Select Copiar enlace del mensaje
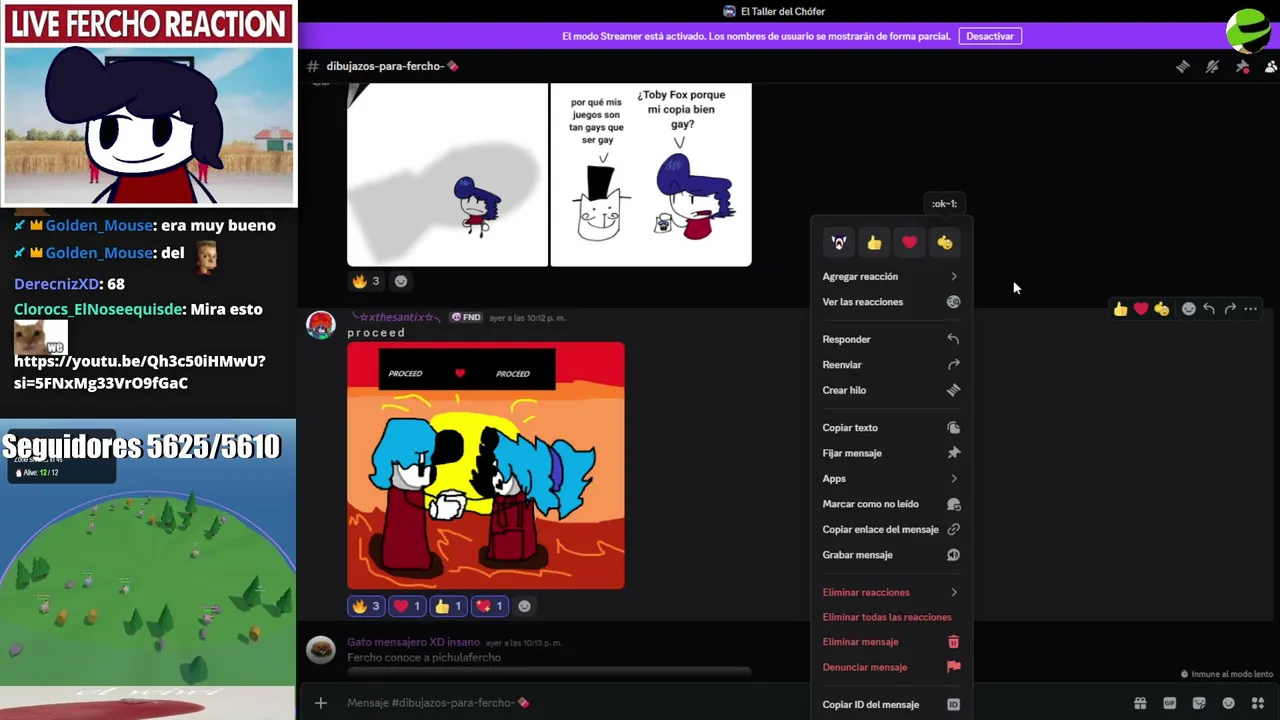This screenshot has height=720, width=1280. point(890,529)
